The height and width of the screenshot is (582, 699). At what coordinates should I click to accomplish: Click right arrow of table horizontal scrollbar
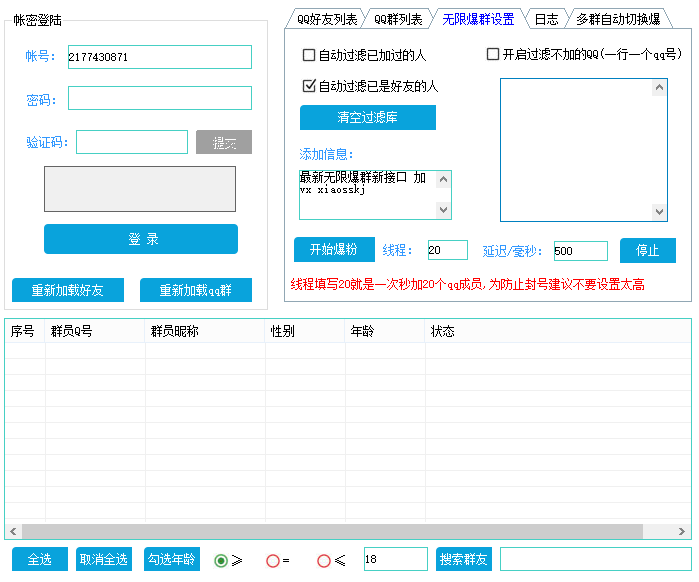point(682,531)
